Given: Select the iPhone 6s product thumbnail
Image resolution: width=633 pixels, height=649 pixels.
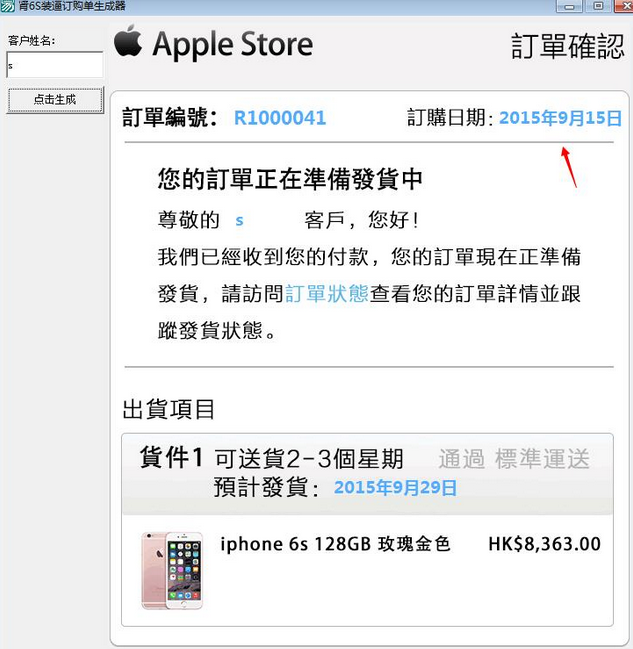Looking at the screenshot, I should pos(172,571).
